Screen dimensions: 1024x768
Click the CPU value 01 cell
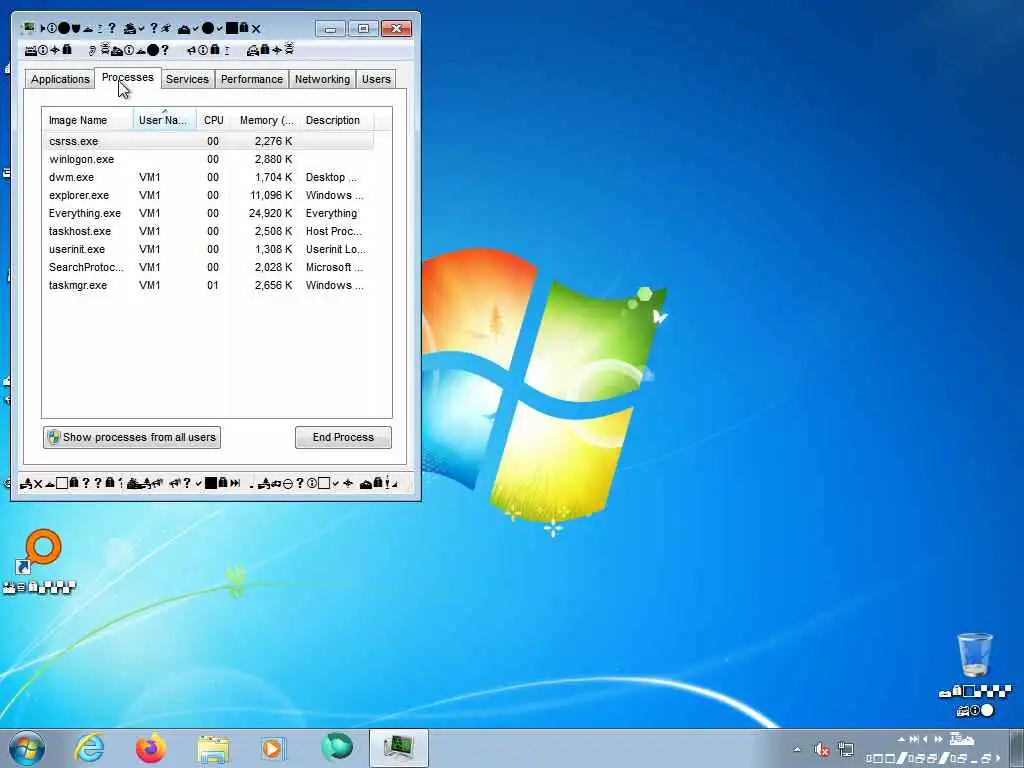[x=213, y=285]
